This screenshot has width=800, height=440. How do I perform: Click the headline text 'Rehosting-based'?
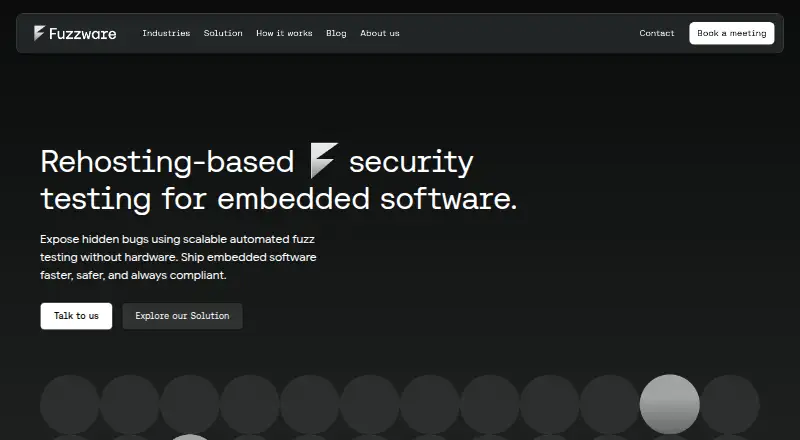click(167, 162)
